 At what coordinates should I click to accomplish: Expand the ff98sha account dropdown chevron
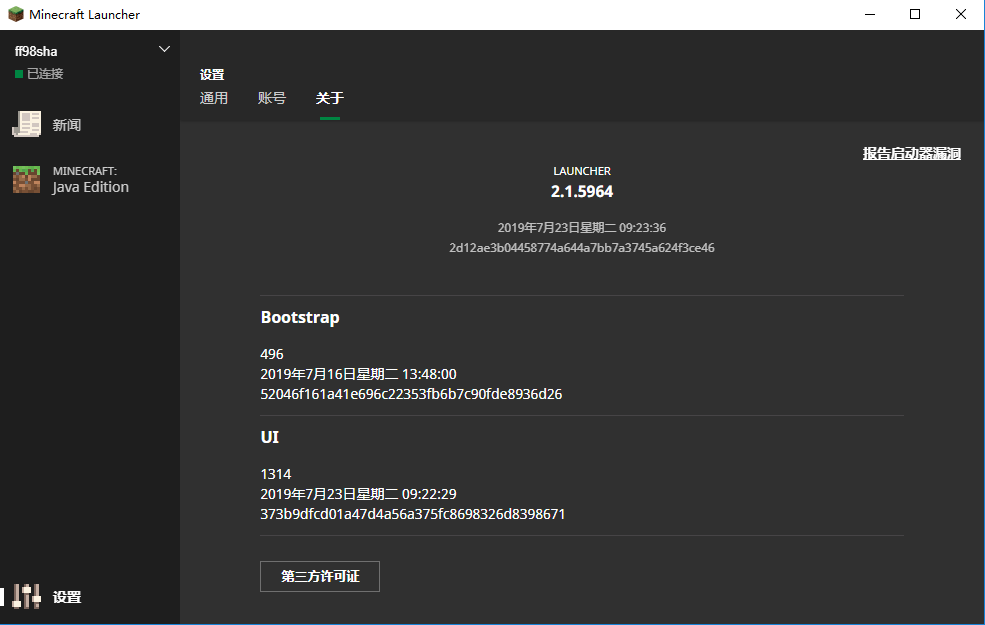point(165,49)
